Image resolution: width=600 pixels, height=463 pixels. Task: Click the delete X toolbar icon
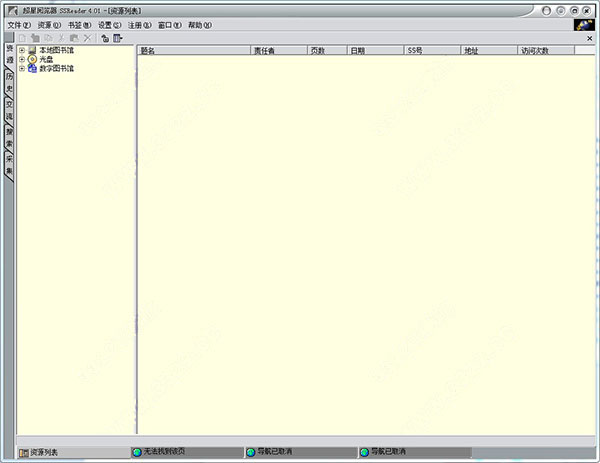coord(88,38)
